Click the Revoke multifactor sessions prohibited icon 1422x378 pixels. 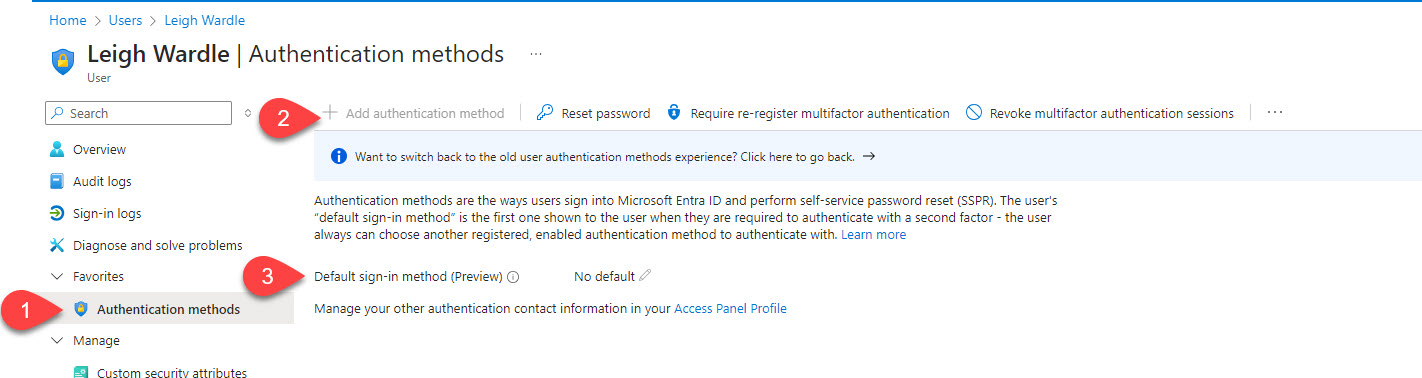pyautogui.click(x=973, y=113)
